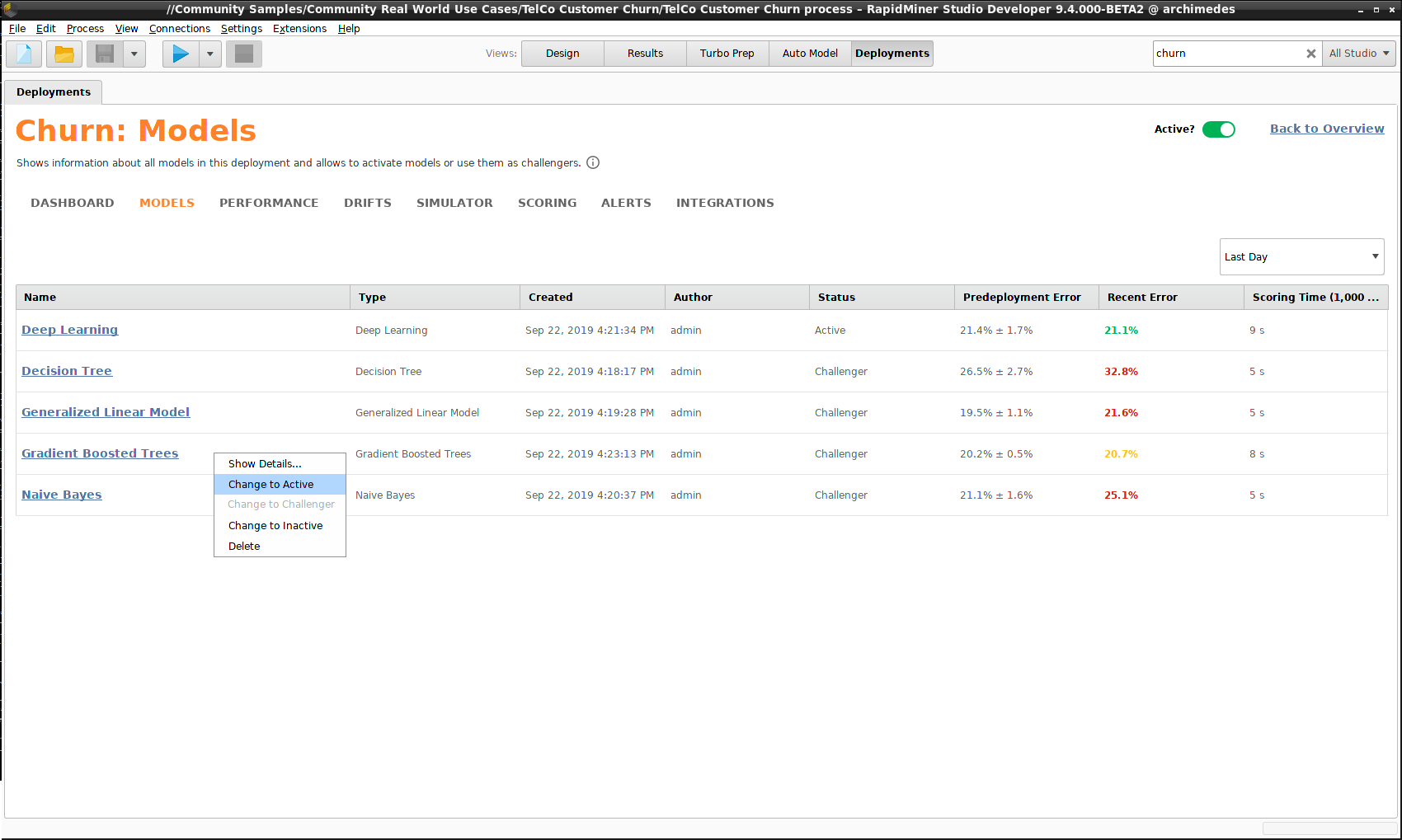Switch to the Auto Model view
The width and height of the screenshot is (1402, 840).
pos(810,54)
